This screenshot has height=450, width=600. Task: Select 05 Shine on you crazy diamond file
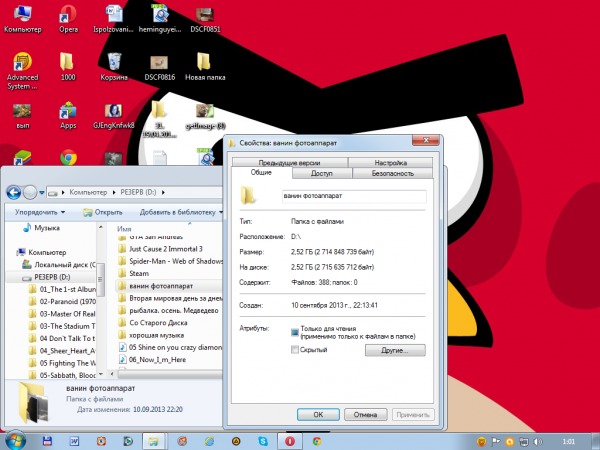tap(170, 347)
